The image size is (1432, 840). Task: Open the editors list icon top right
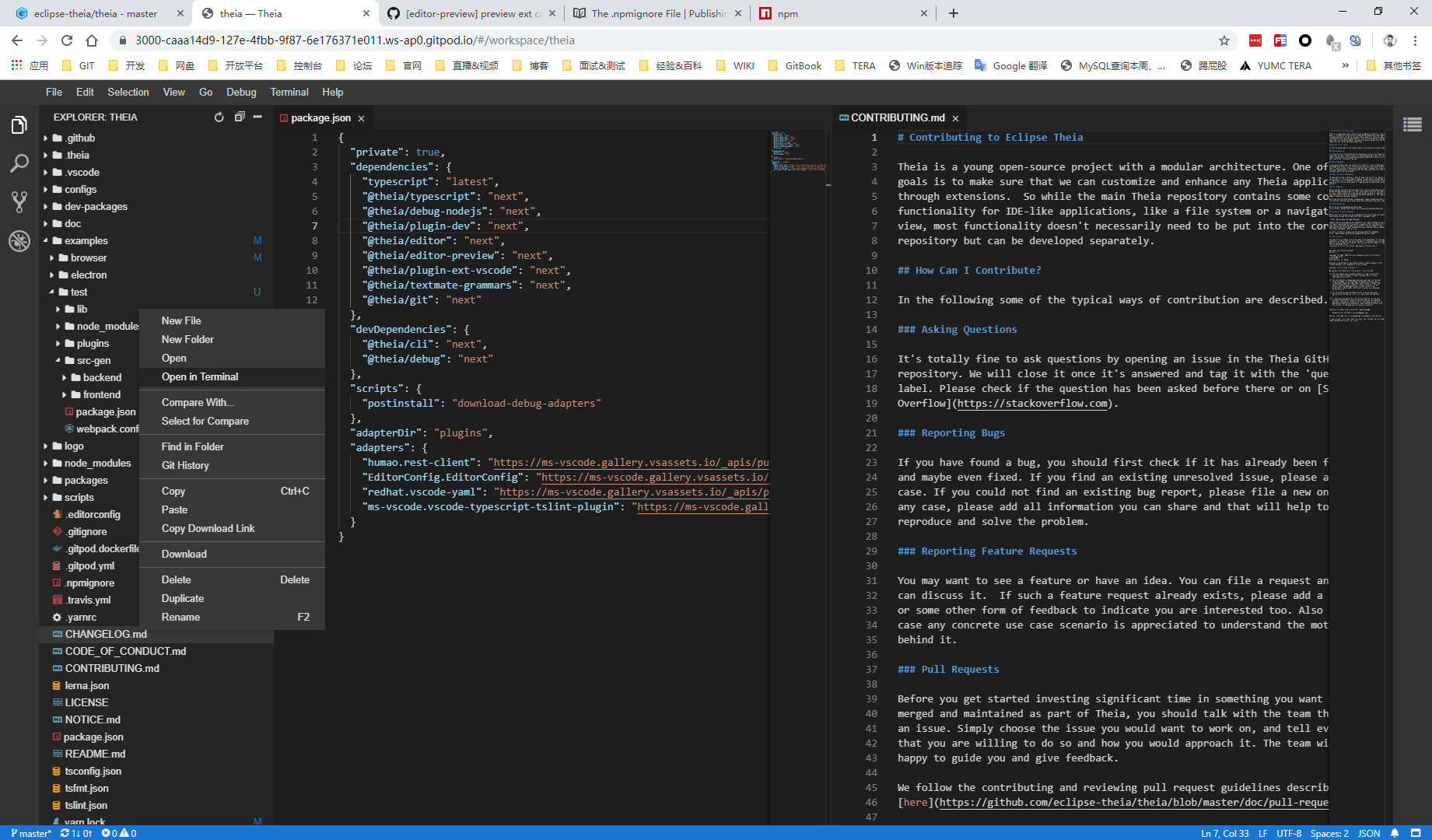(1413, 124)
